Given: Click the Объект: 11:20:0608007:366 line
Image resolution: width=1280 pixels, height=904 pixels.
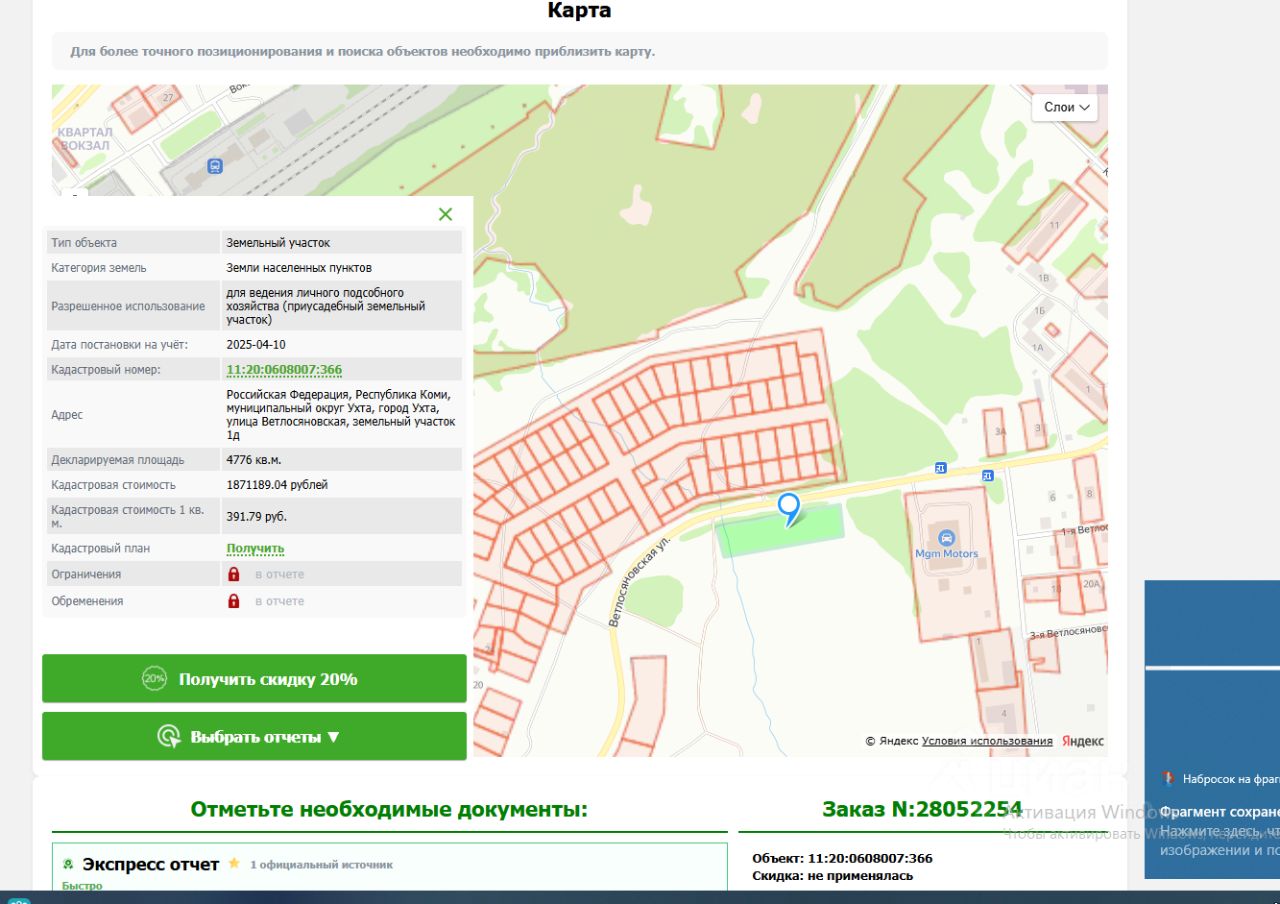Looking at the screenshot, I should tap(842, 858).
